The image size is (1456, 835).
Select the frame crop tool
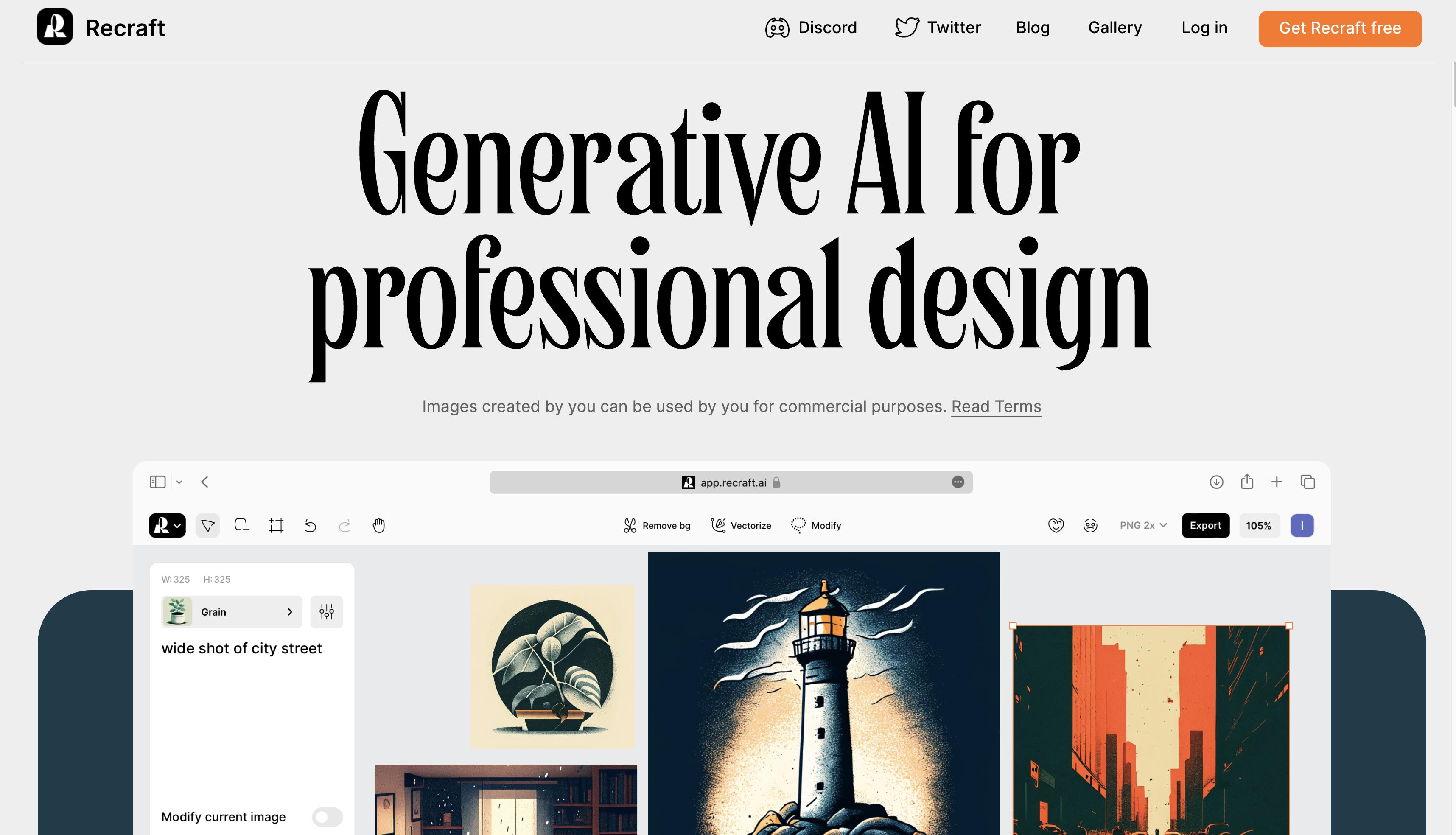point(276,525)
